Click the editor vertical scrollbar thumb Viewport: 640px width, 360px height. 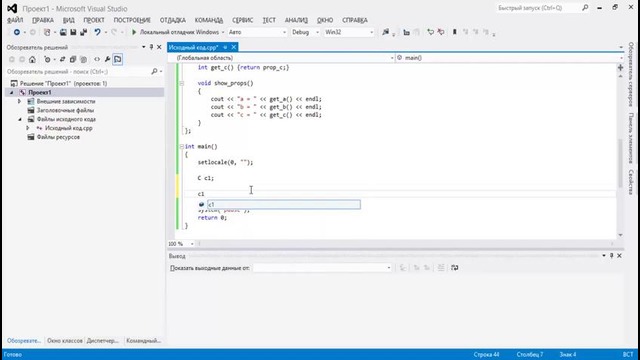pyautogui.click(x=620, y=163)
